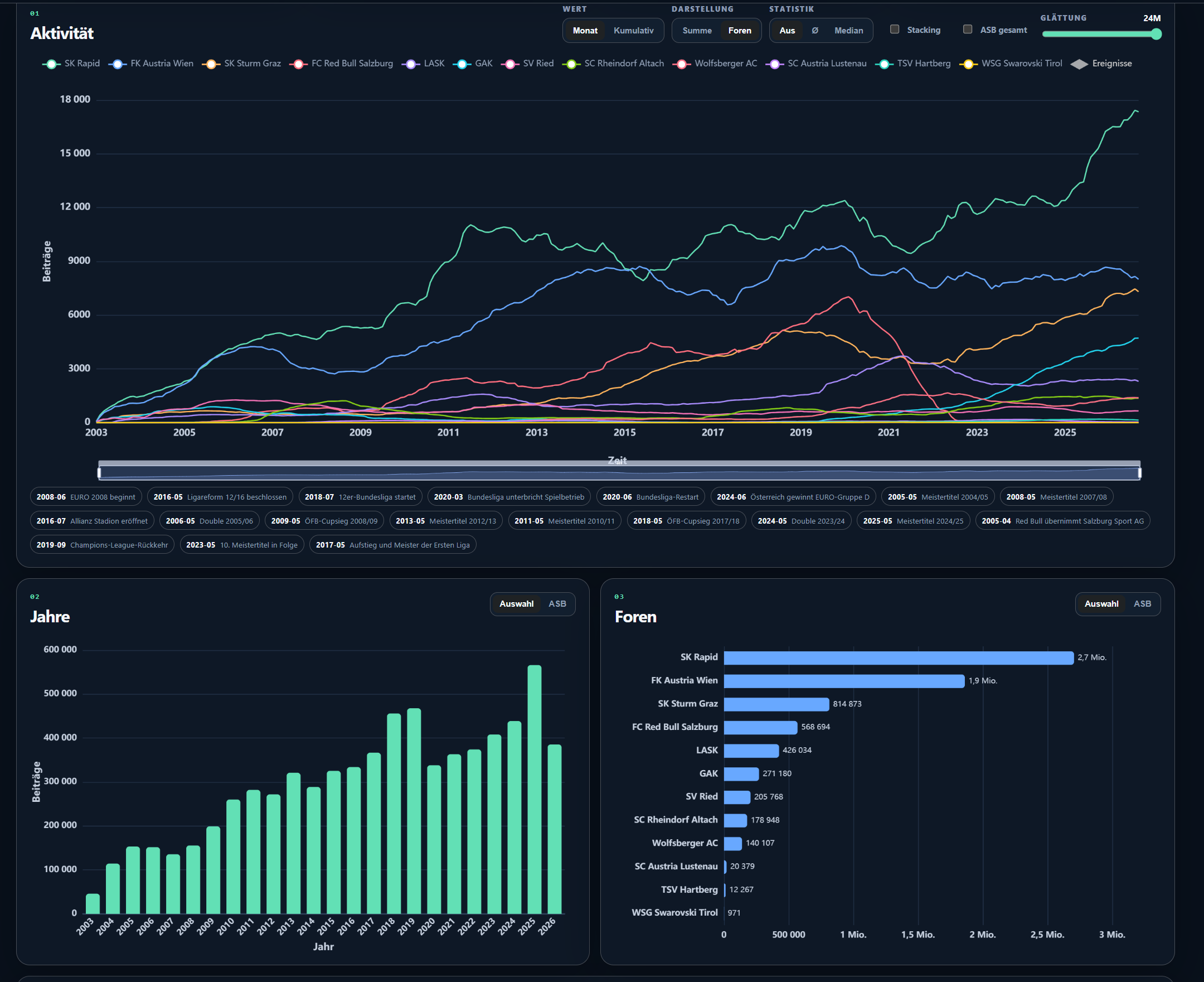Enable the Stacking checkbox
1204x982 pixels.
[894, 30]
